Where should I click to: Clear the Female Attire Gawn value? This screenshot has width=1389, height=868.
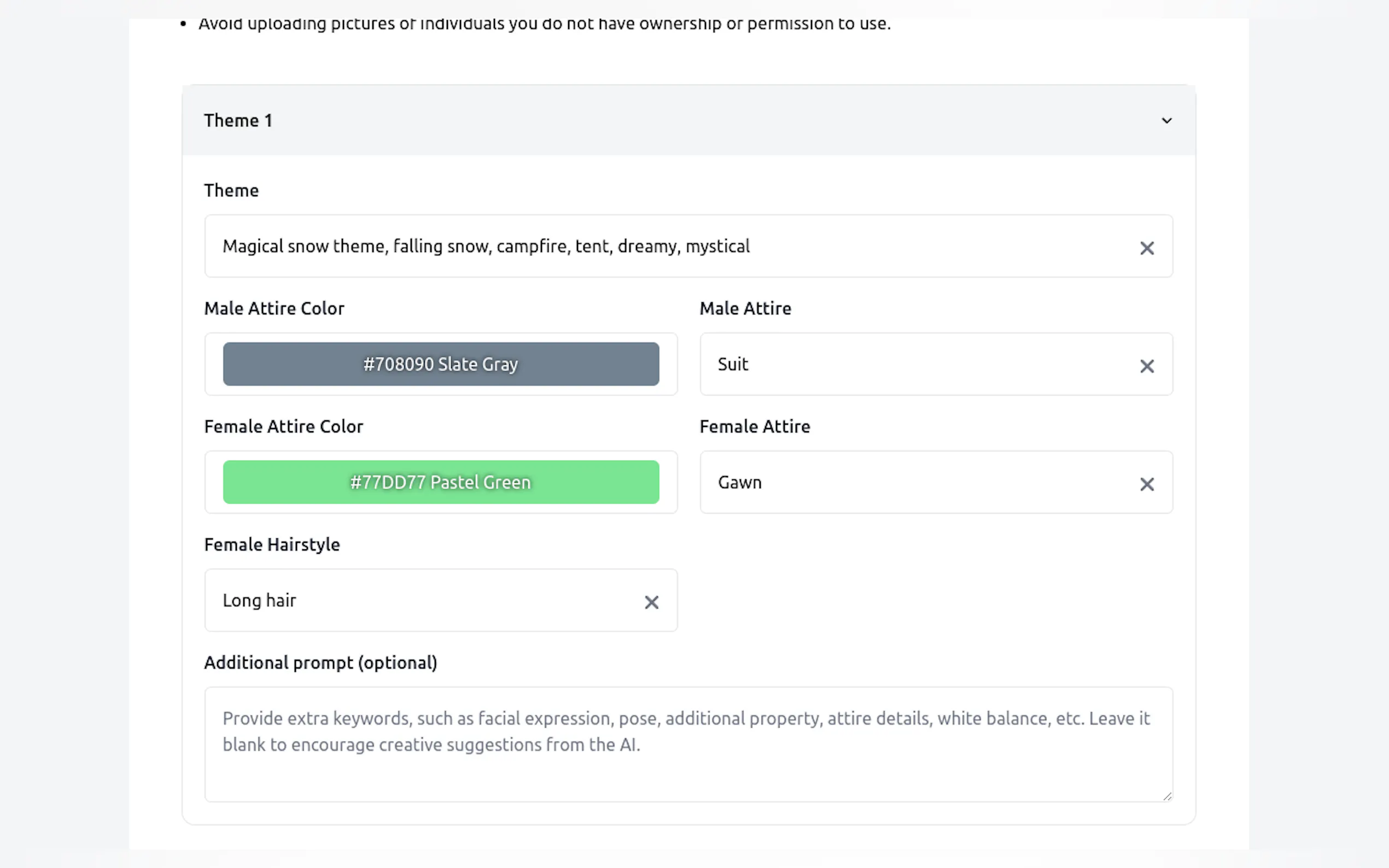click(x=1147, y=484)
